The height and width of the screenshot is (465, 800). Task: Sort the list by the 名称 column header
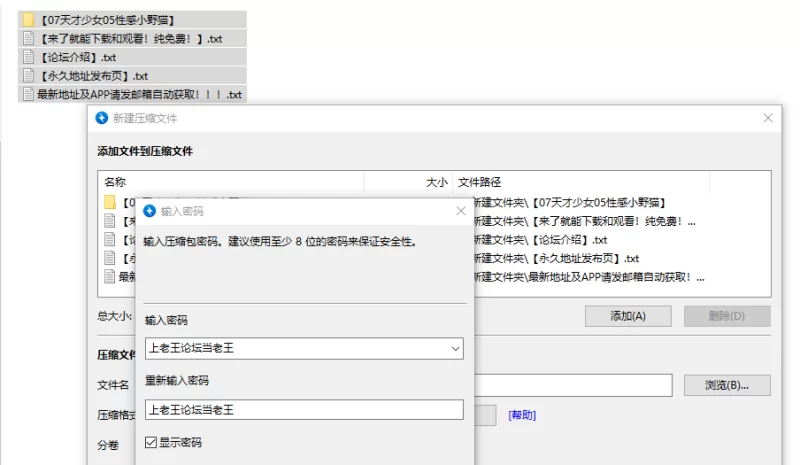115,182
